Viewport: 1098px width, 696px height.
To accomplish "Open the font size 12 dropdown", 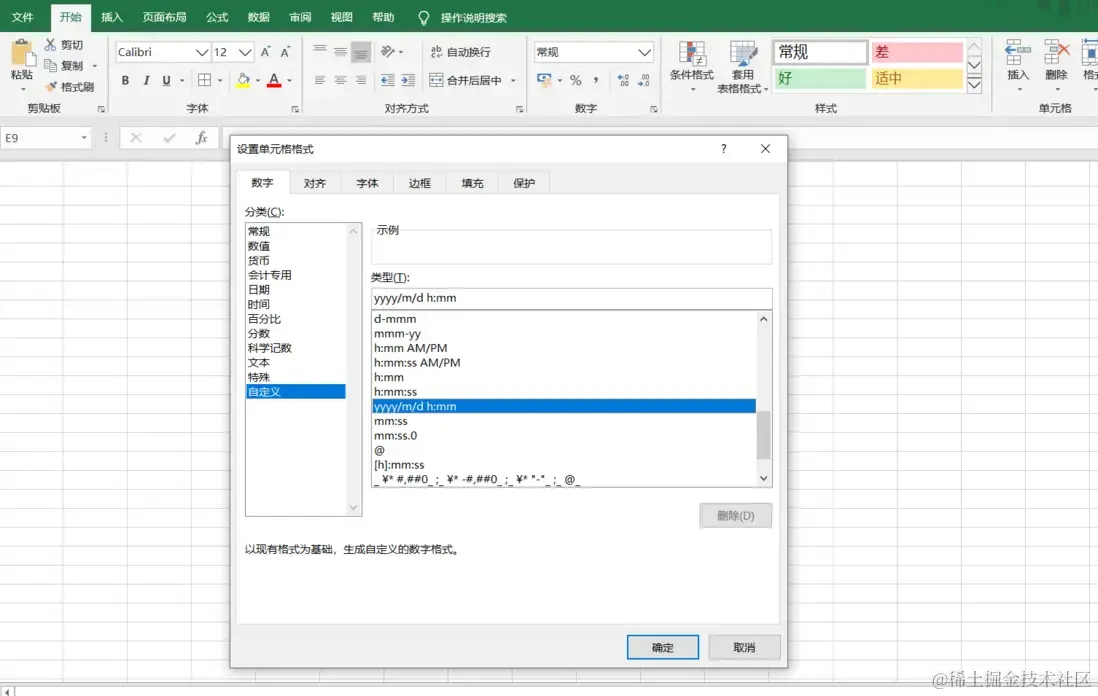I will 244,53.
